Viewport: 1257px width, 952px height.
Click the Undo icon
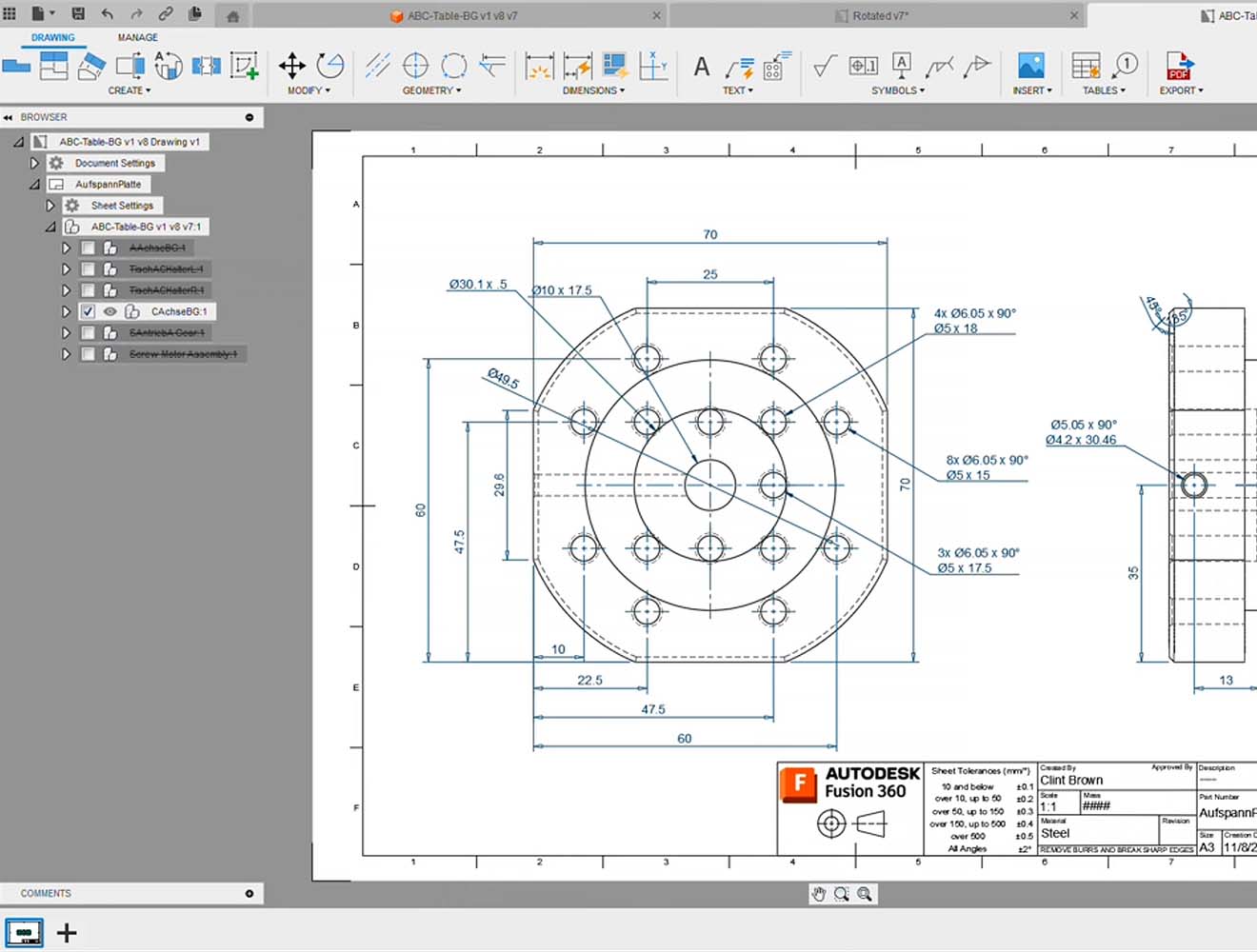pyautogui.click(x=108, y=13)
